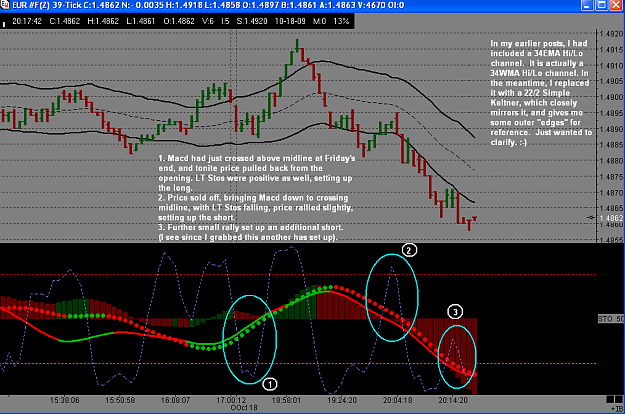
Task: Click the 1.4900 price axis label
Action: pyautogui.click(x=611, y=97)
